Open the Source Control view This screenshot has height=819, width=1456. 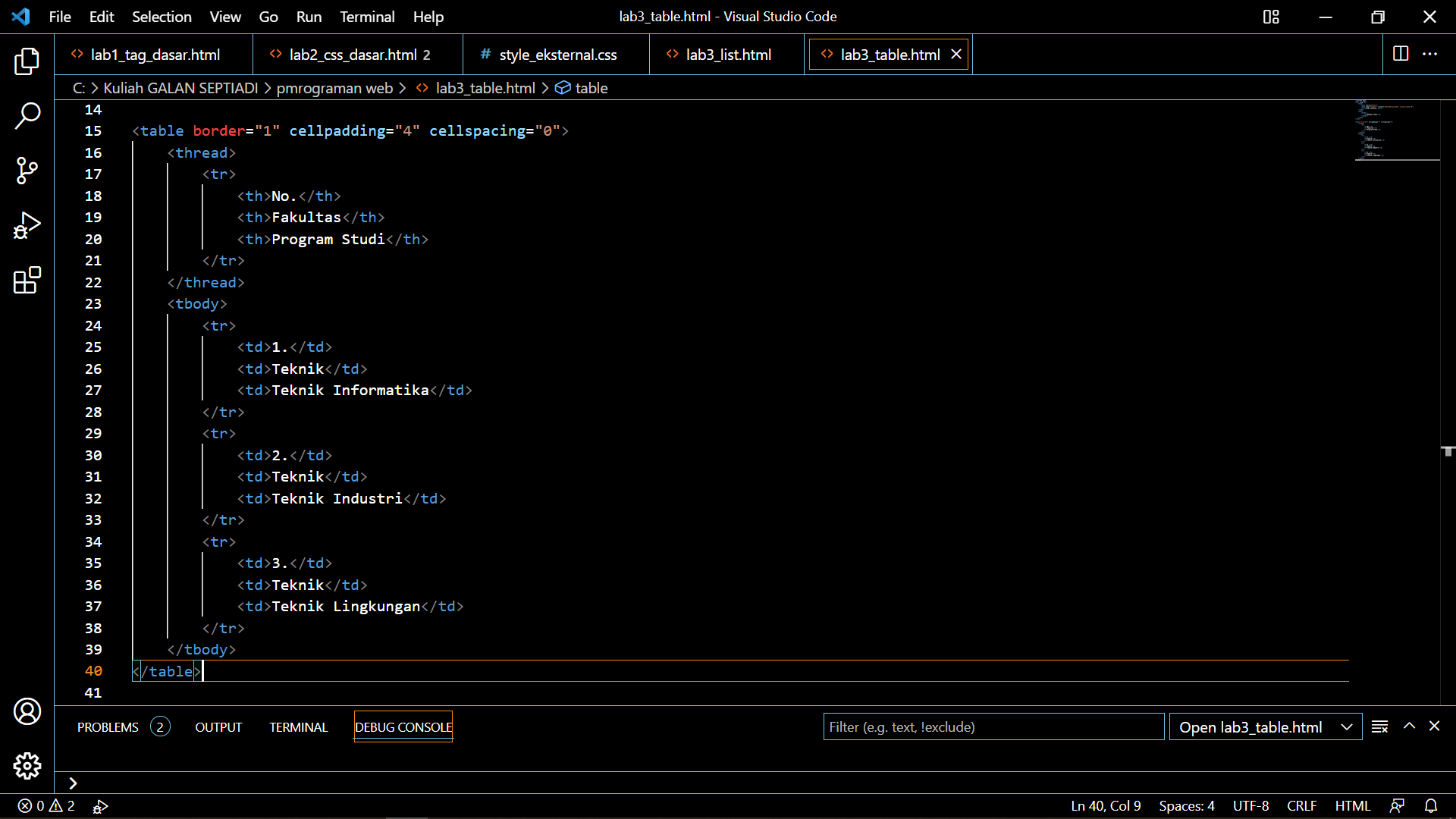(27, 171)
